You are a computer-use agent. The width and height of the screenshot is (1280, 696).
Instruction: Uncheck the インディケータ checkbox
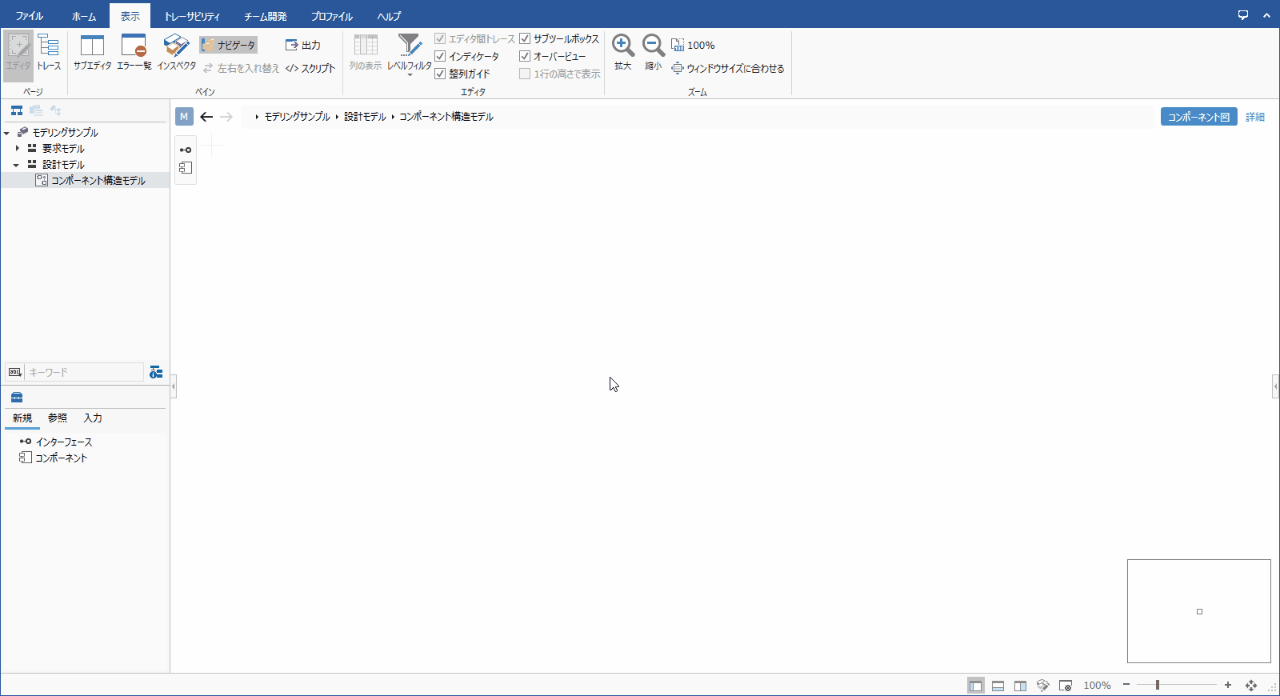pyautogui.click(x=440, y=56)
